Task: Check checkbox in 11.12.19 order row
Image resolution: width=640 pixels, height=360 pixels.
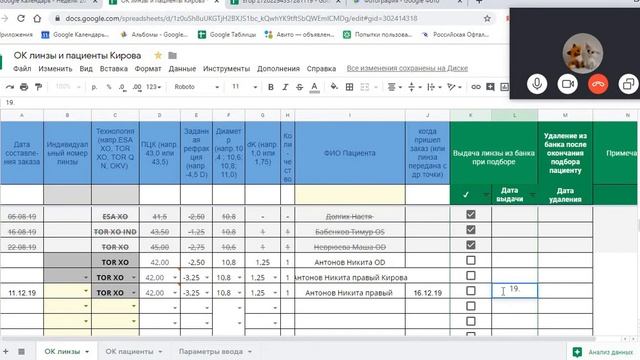Action: point(471,291)
